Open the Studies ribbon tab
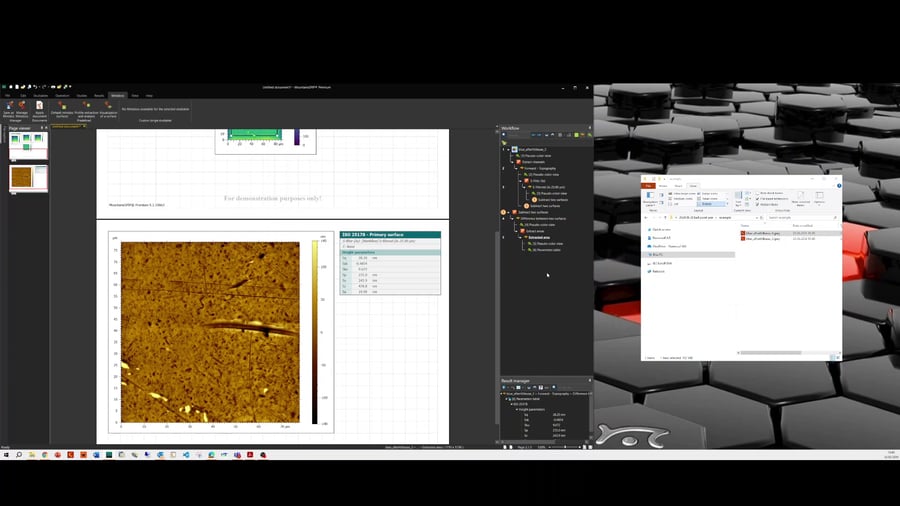Image resolution: width=900 pixels, height=506 pixels. (x=82, y=96)
